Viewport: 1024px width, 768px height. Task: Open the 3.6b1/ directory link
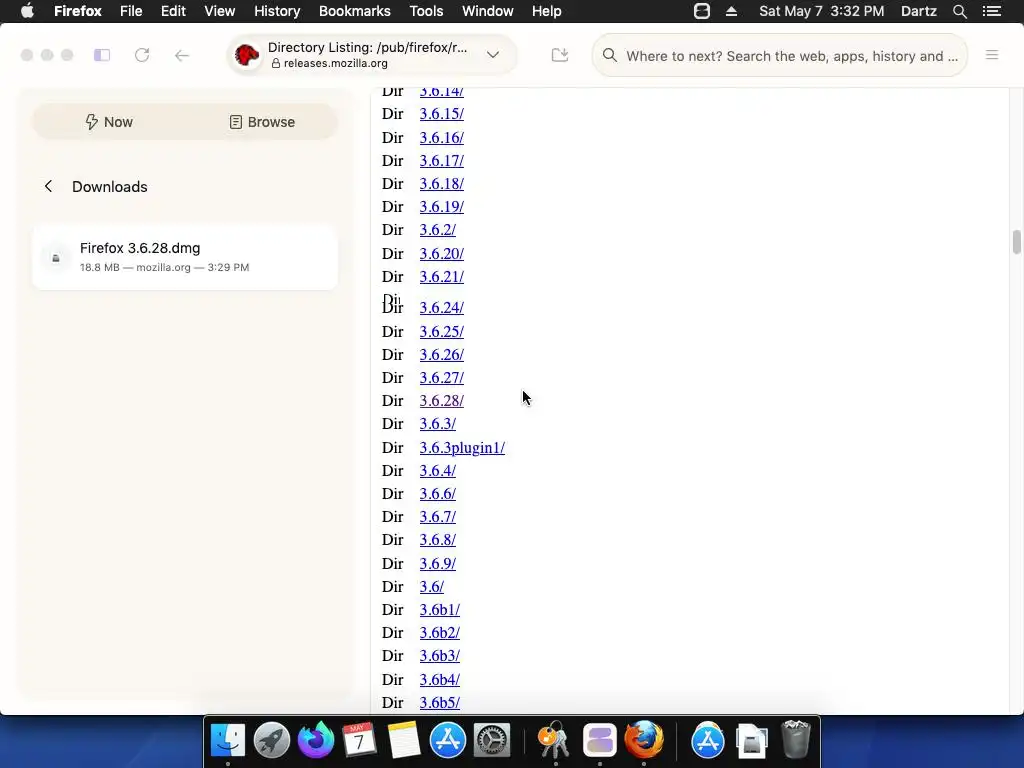pyautogui.click(x=440, y=610)
